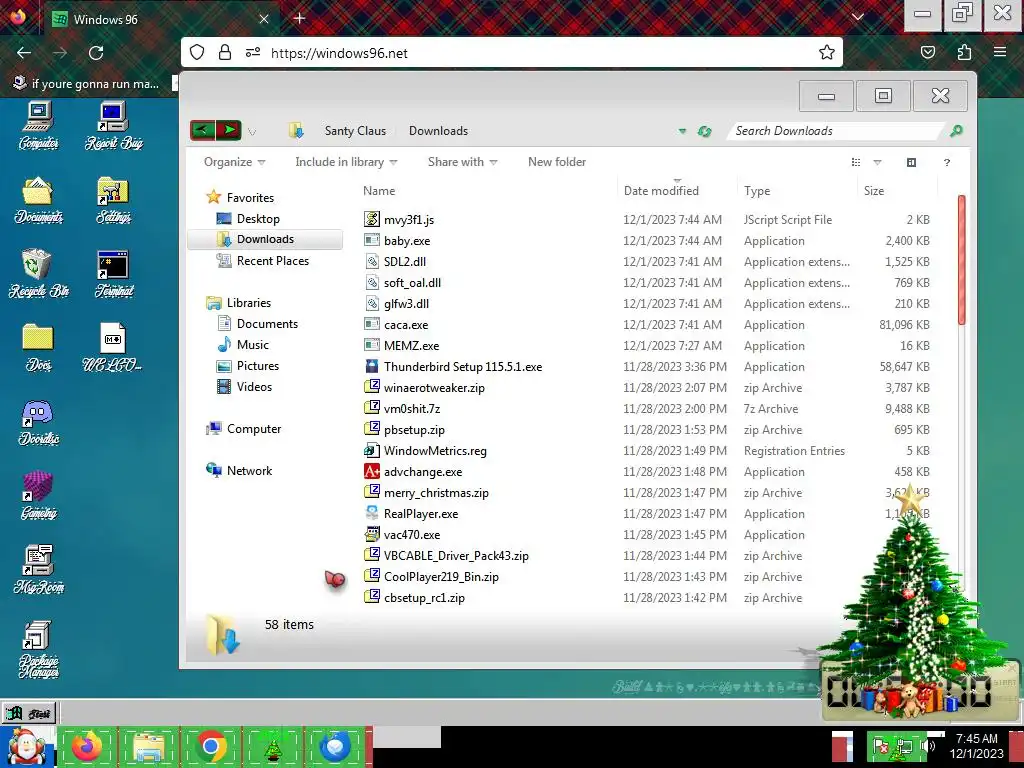The width and height of the screenshot is (1024, 768).
Task: Launch the Terminal desktop icon
Action: coord(113,274)
